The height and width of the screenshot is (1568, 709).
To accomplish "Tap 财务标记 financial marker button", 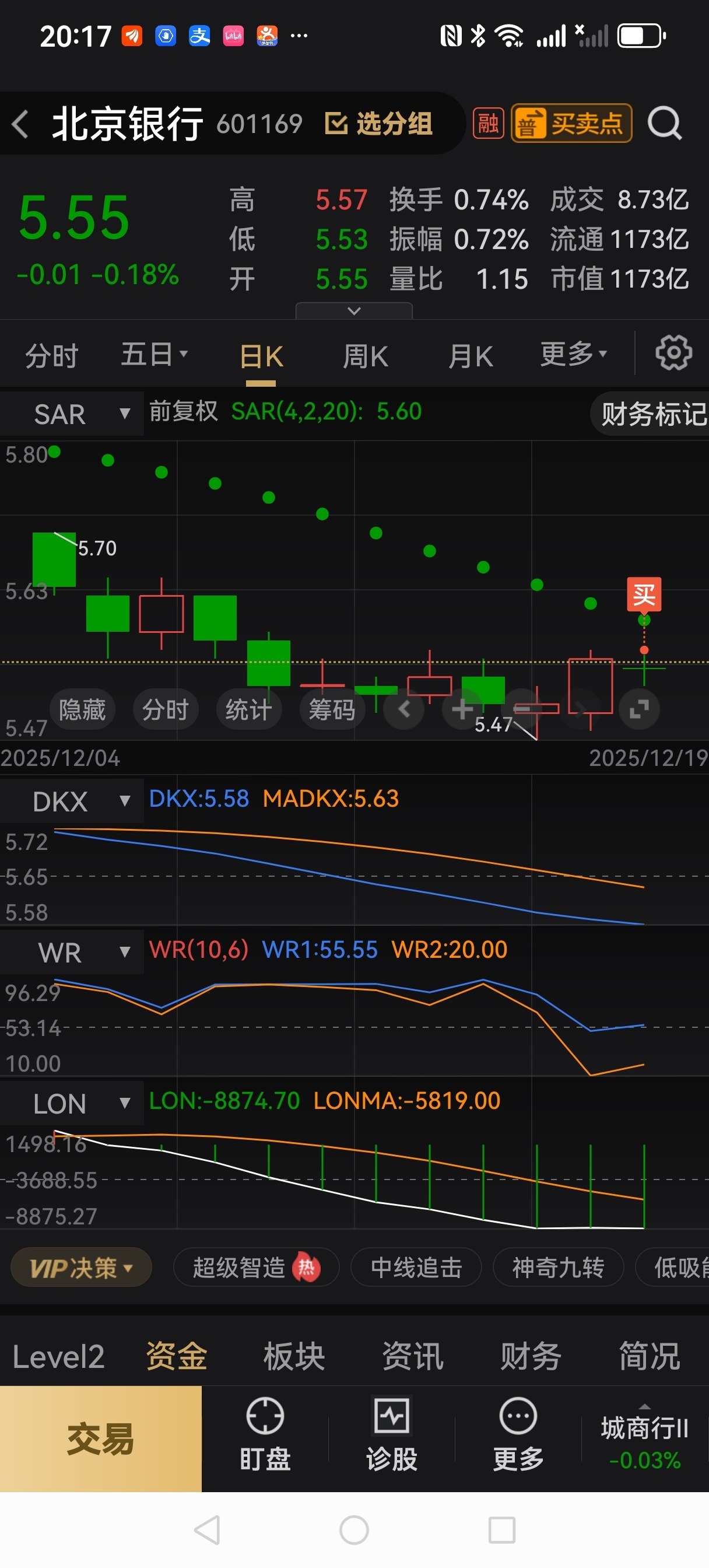I will (651, 414).
